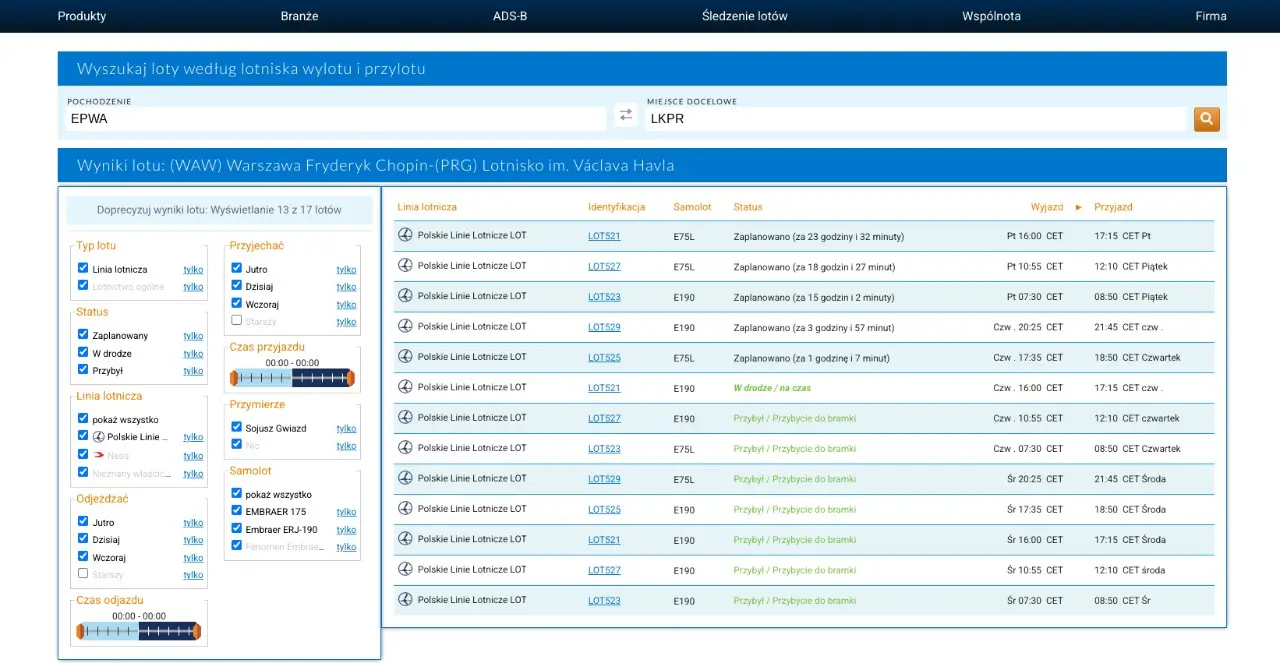
Task: Click the red Neos airline icon in filters
Action: point(99,455)
